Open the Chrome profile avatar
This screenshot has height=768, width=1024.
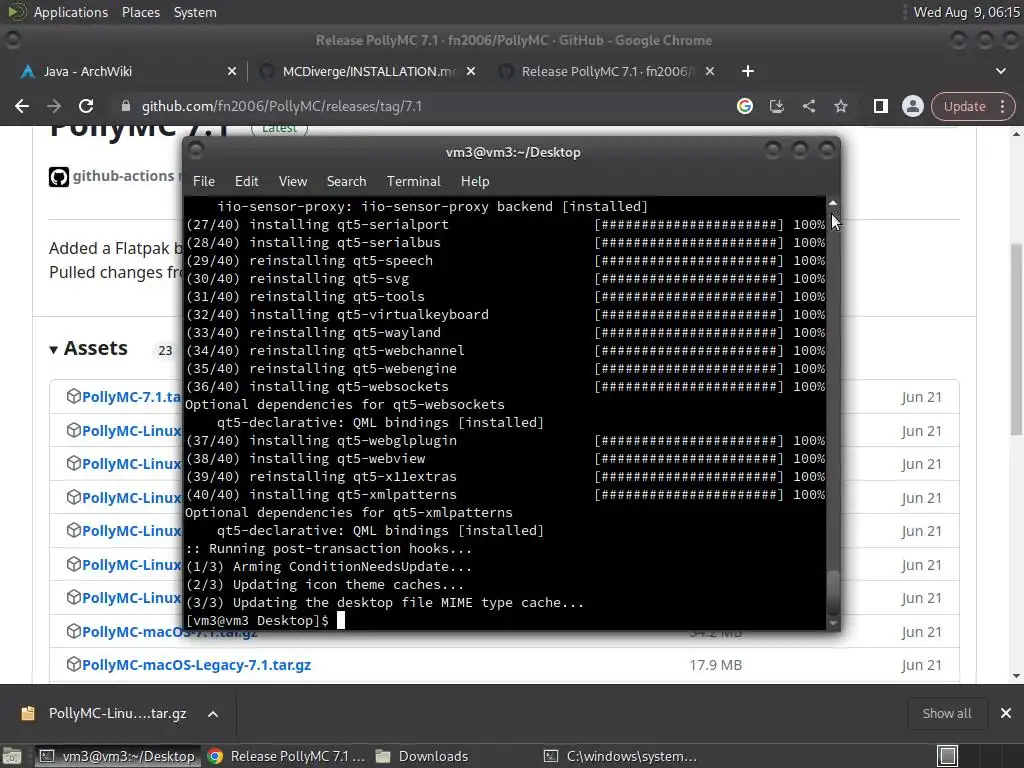[x=912, y=106]
